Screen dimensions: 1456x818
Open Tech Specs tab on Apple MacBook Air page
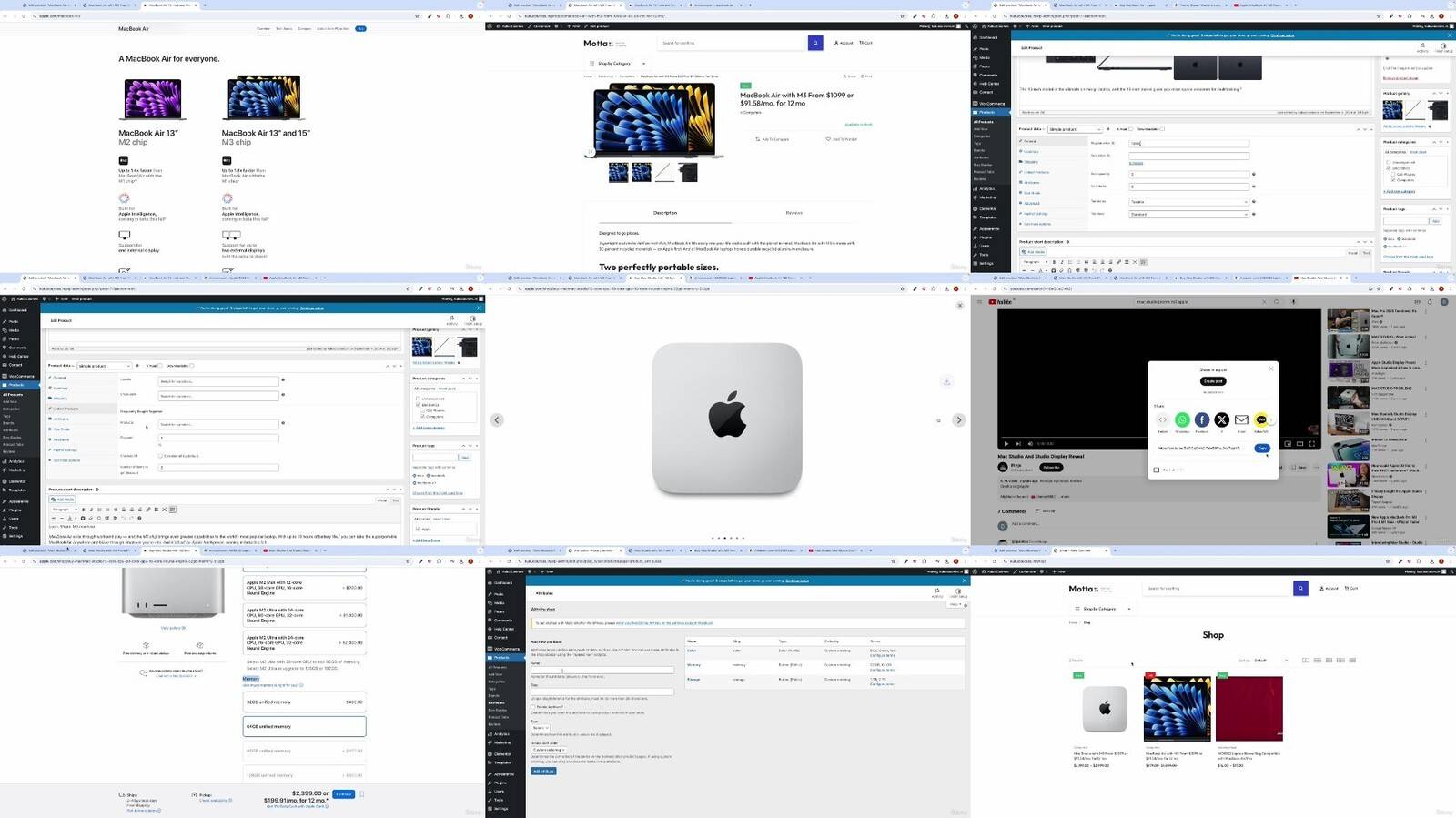click(284, 29)
